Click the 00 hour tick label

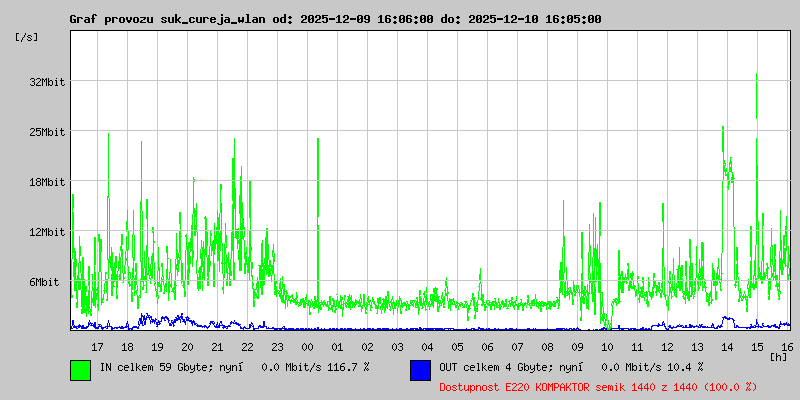coord(307,347)
